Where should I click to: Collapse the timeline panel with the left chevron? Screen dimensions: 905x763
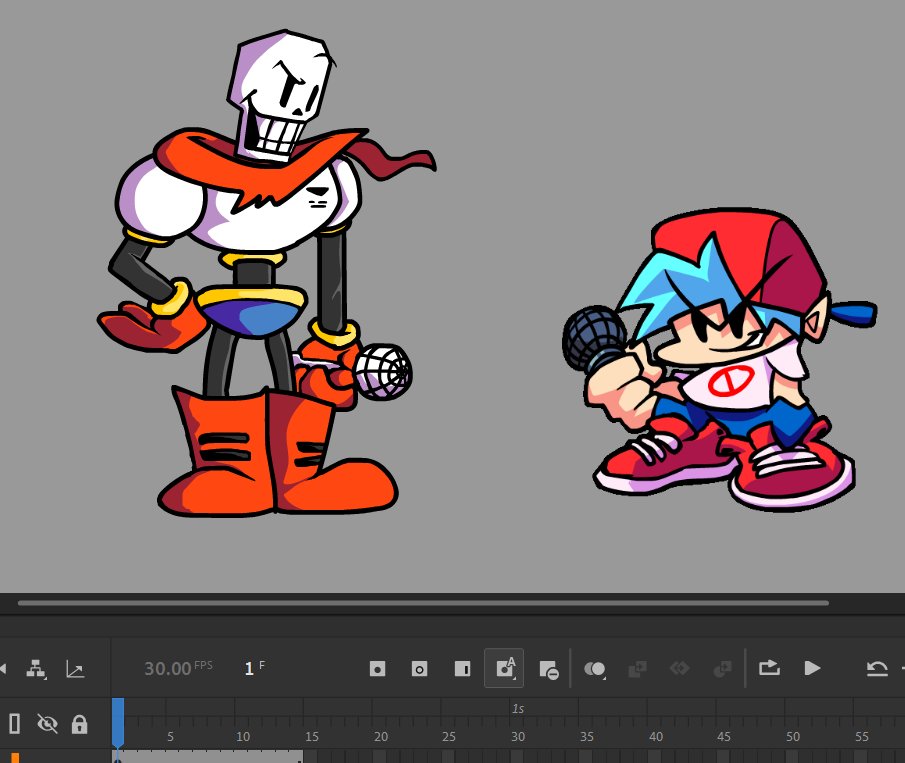pyautogui.click(x=5, y=668)
